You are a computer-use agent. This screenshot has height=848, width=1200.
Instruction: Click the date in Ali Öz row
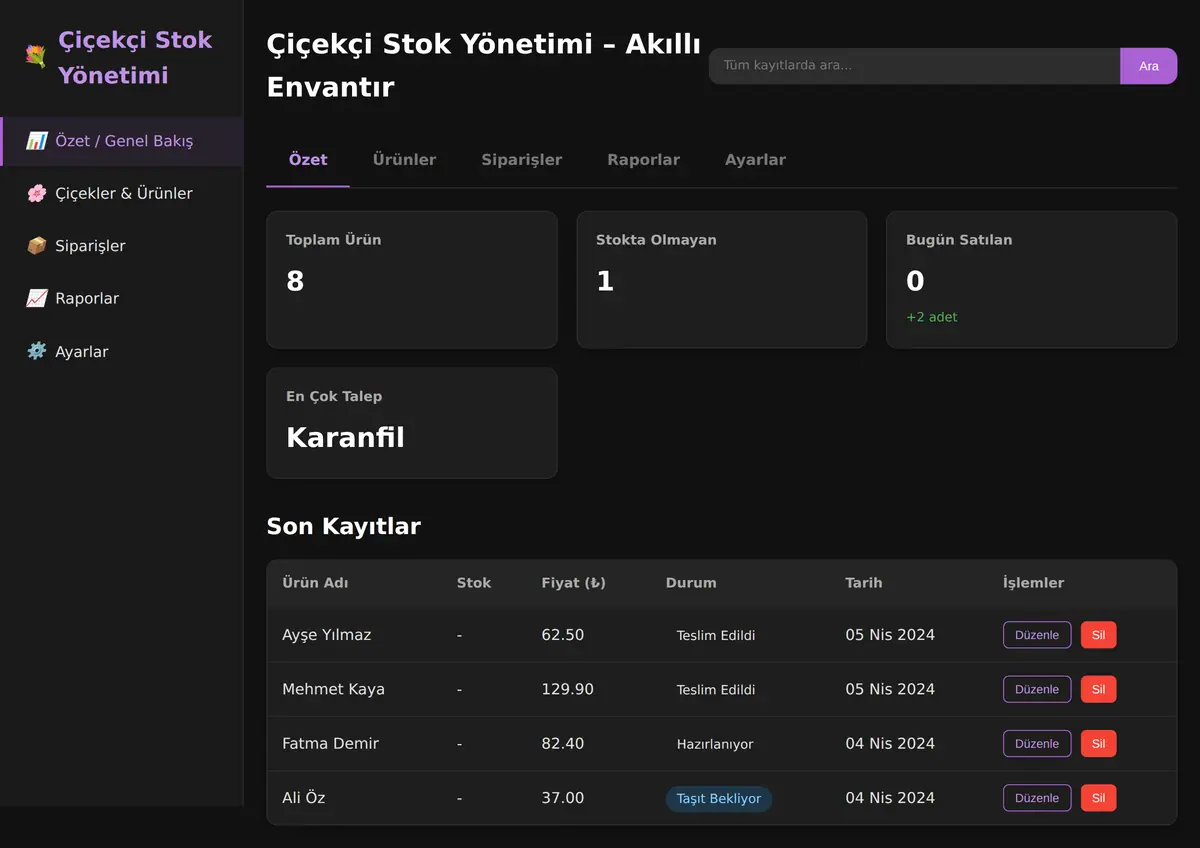890,798
